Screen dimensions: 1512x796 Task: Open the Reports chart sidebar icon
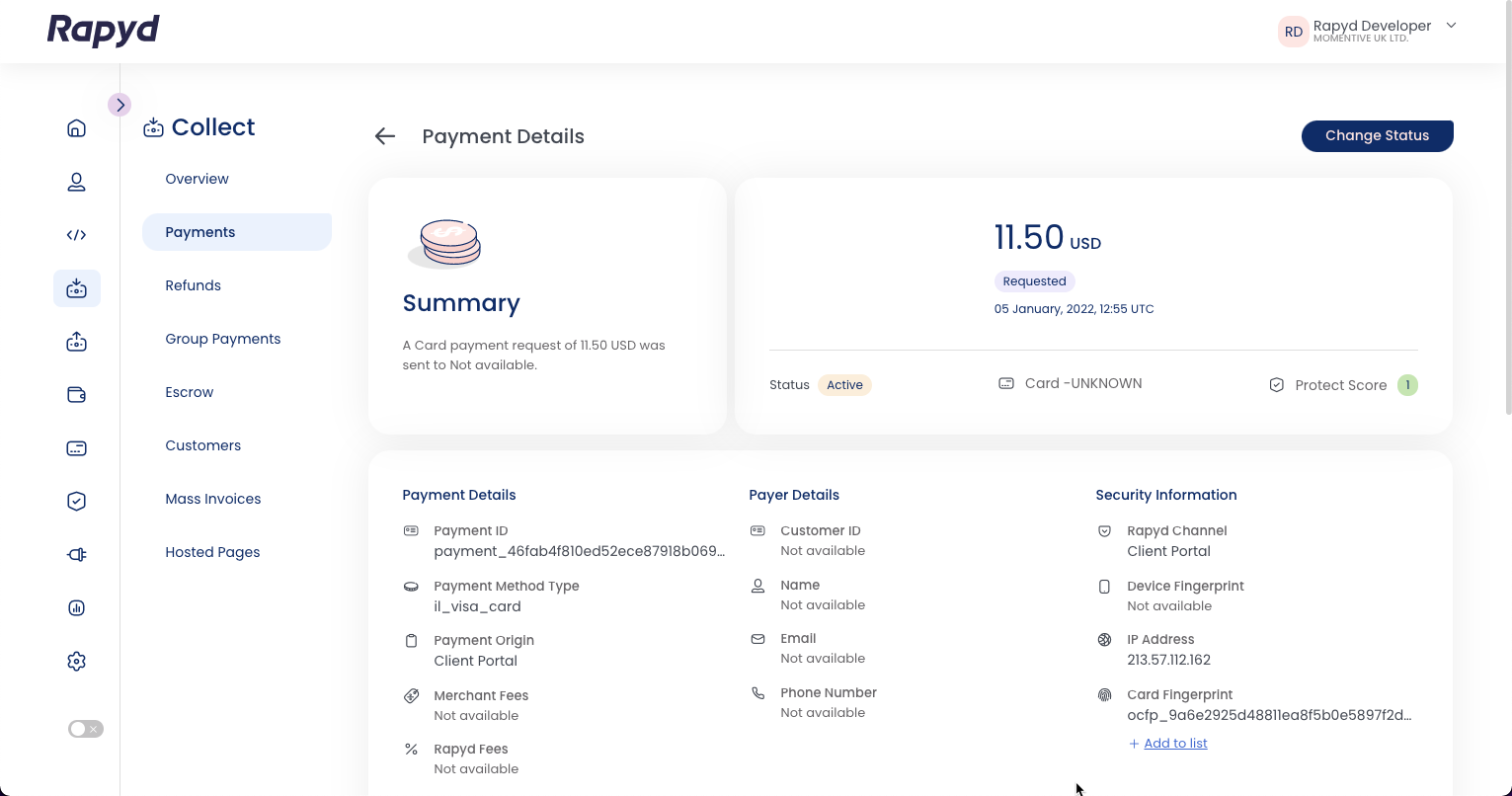(76, 608)
